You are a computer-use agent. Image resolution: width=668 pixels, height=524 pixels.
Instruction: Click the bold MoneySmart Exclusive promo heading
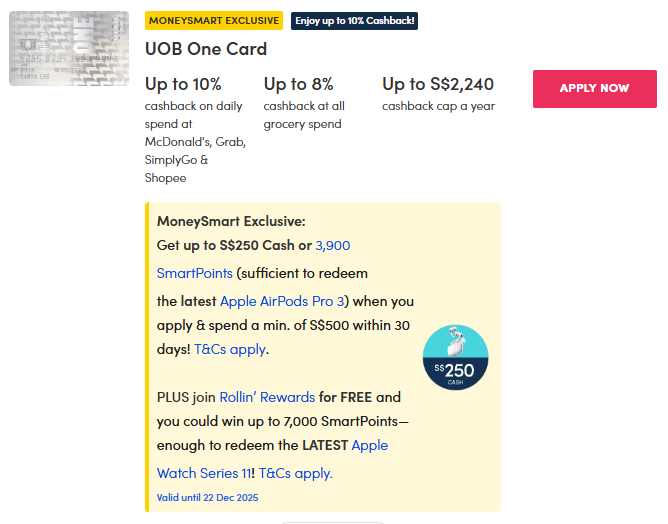pyautogui.click(x=231, y=221)
